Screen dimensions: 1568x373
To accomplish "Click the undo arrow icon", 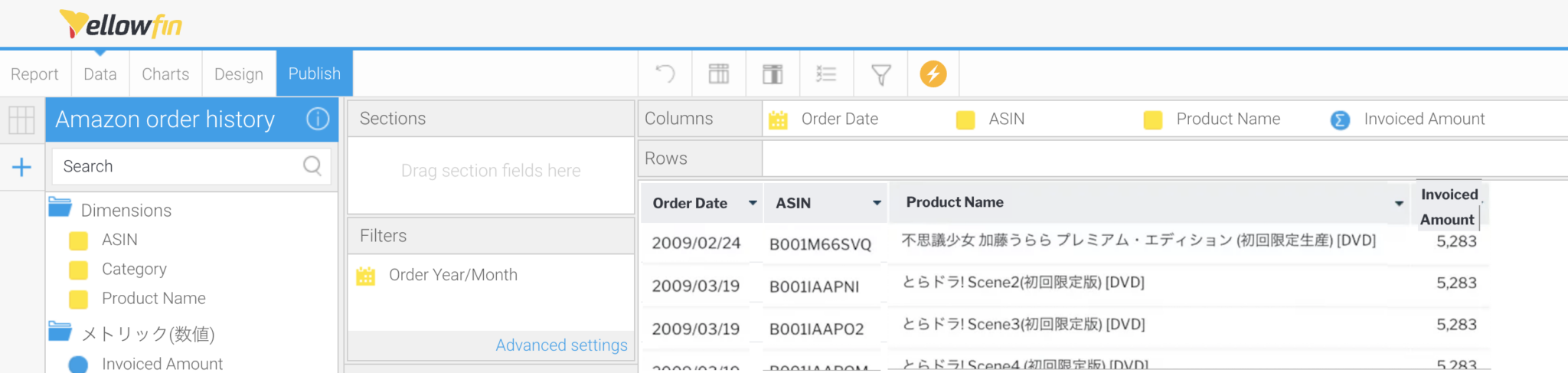I will 665,74.
